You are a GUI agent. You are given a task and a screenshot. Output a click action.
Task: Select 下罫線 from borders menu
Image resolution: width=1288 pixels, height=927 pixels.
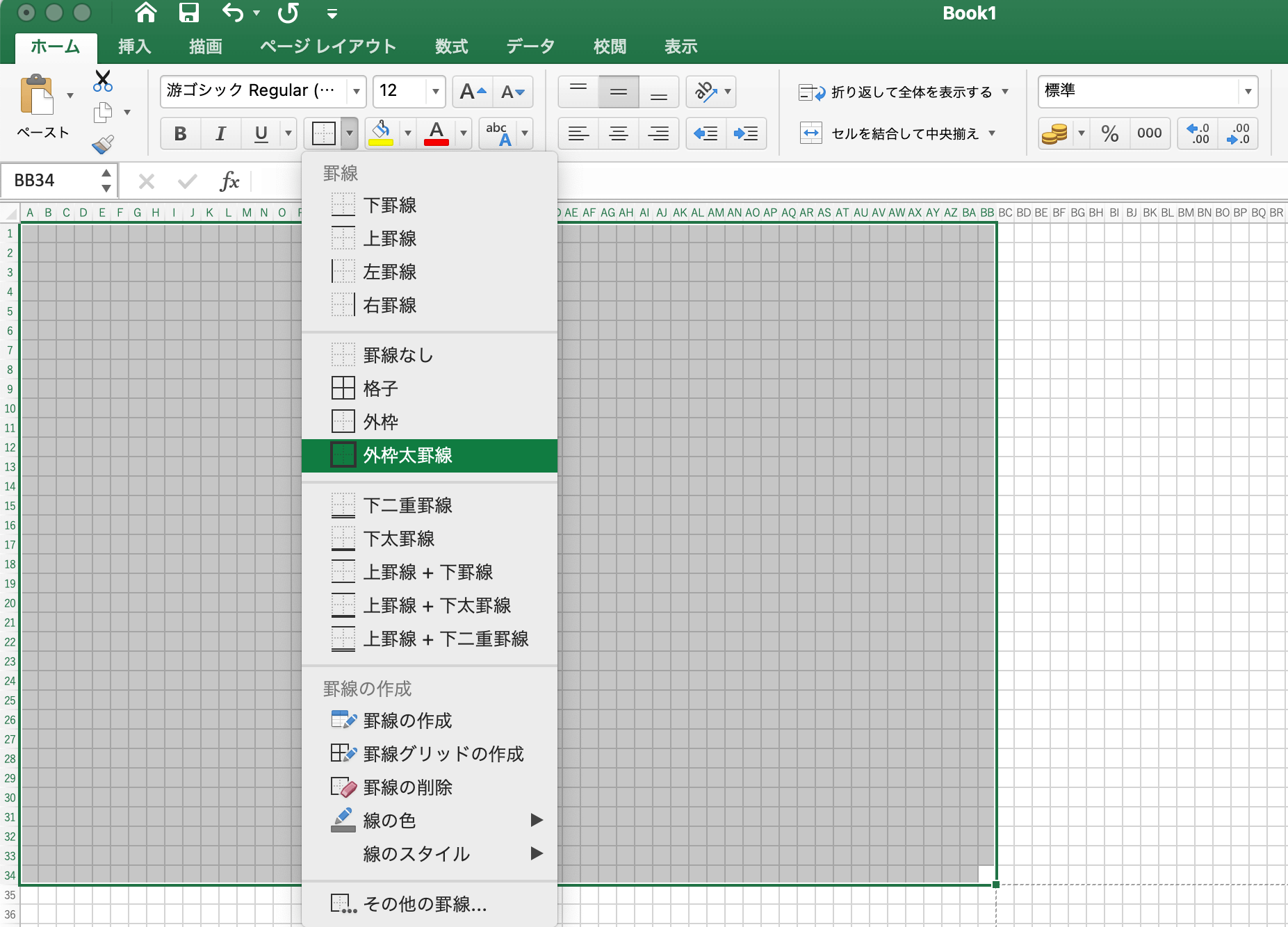[x=430, y=205]
